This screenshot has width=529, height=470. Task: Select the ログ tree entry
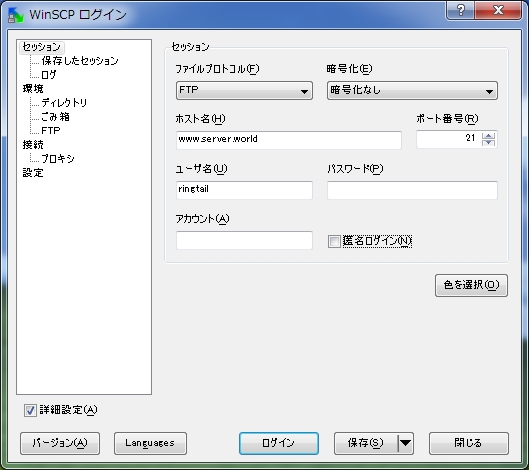(49, 75)
